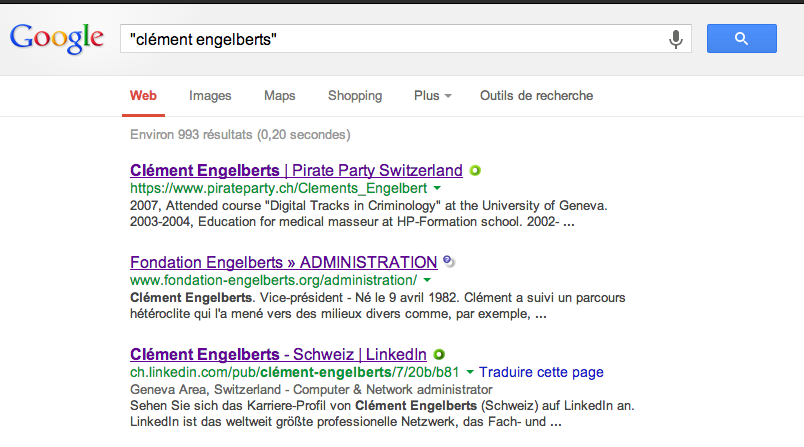Screen dimensions: 804x447
Task: Open Clément Engelberts Pirate Party Switzerland result
Action: (296, 170)
